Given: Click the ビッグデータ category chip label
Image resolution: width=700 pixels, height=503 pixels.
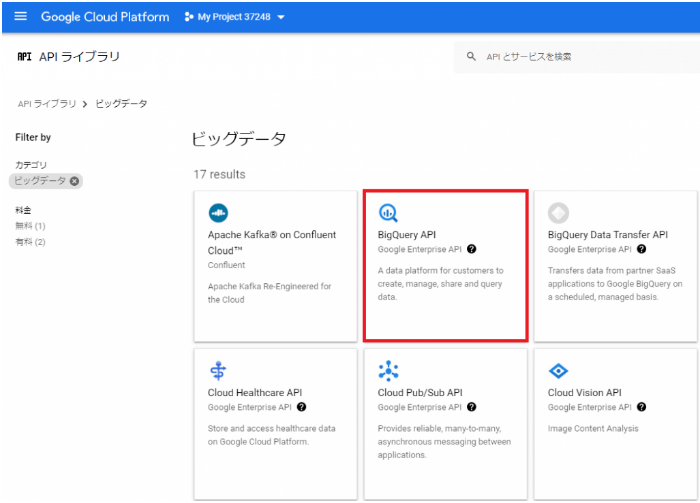Looking at the screenshot, I should (40, 181).
